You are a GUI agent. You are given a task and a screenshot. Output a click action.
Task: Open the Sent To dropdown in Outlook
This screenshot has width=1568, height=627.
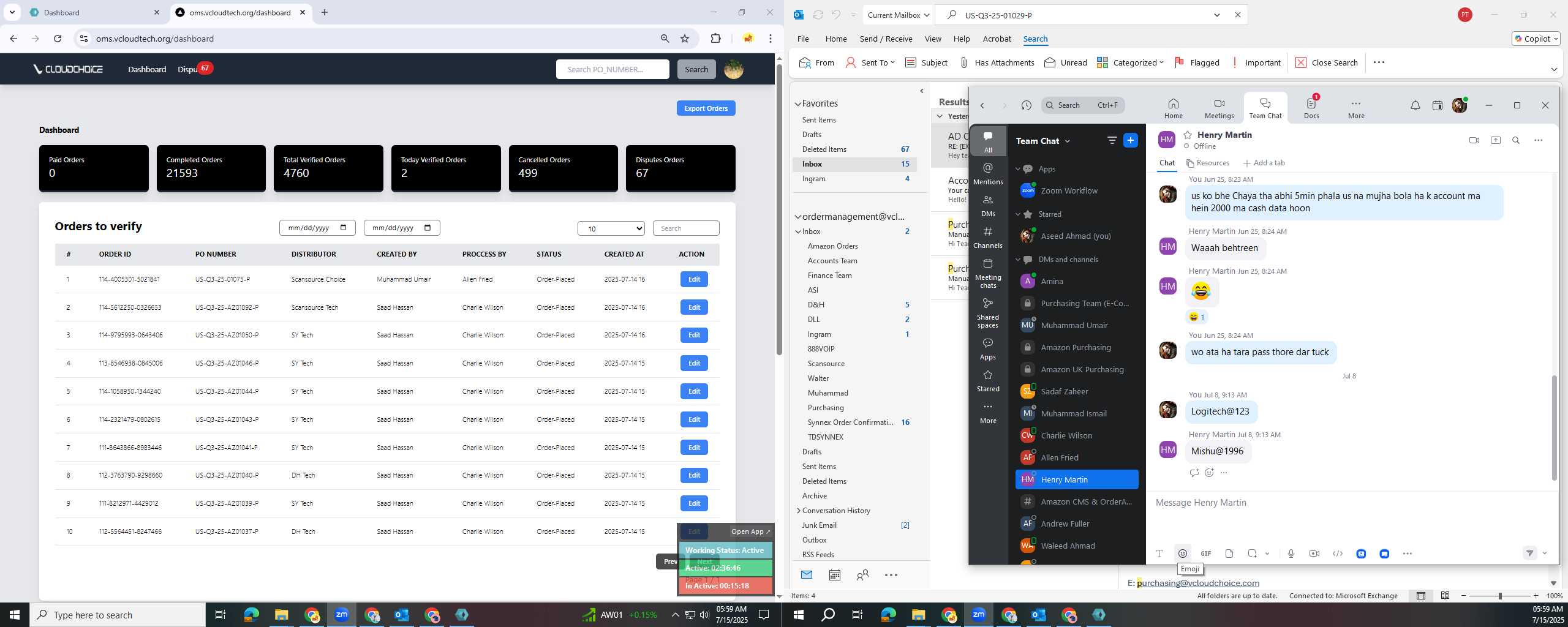coord(870,62)
